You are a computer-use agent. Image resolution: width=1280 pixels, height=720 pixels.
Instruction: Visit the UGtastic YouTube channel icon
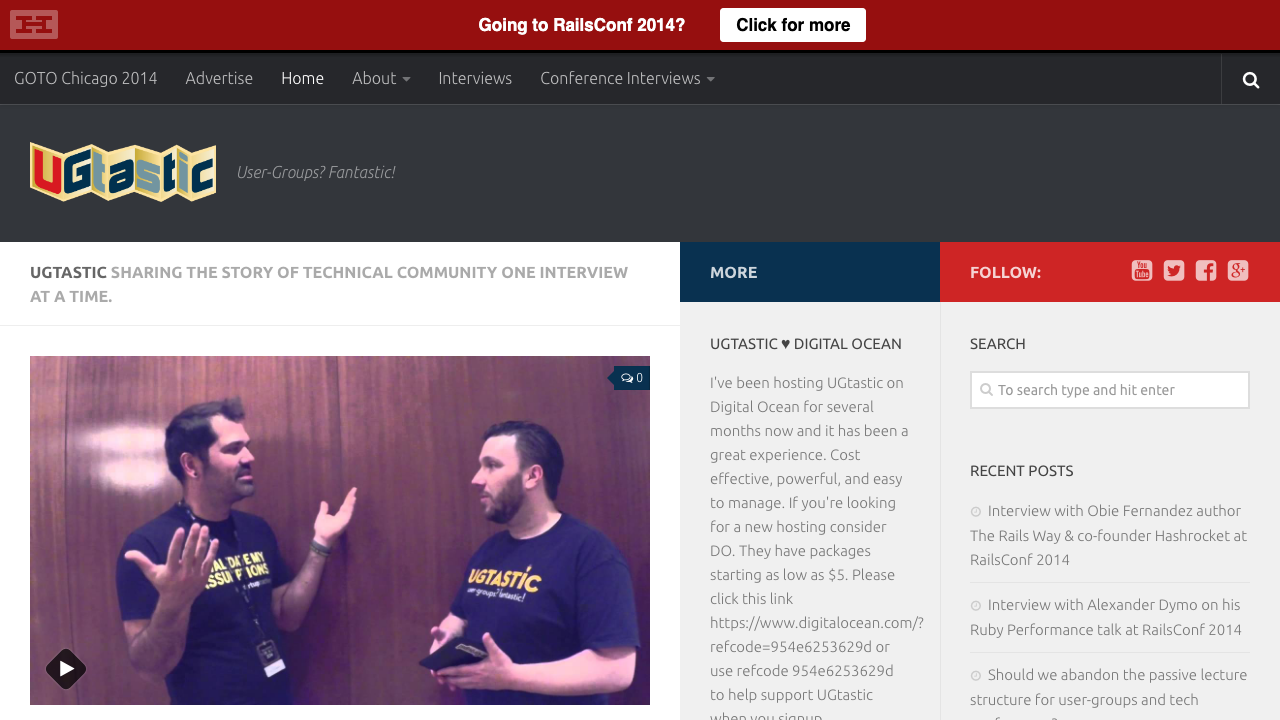coord(1142,271)
